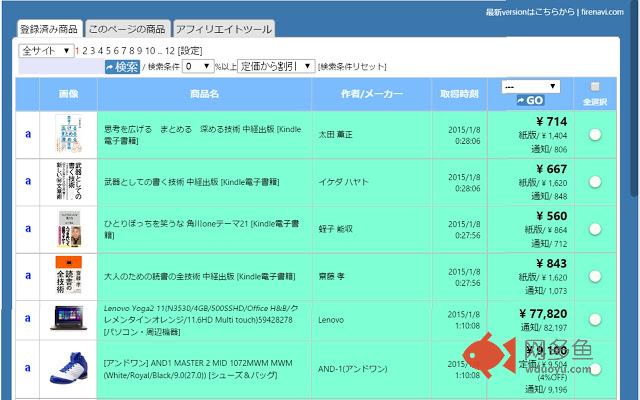
Task: Click the Amazon 'a' icon for 思考を広げる row
Action: (x=28, y=134)
